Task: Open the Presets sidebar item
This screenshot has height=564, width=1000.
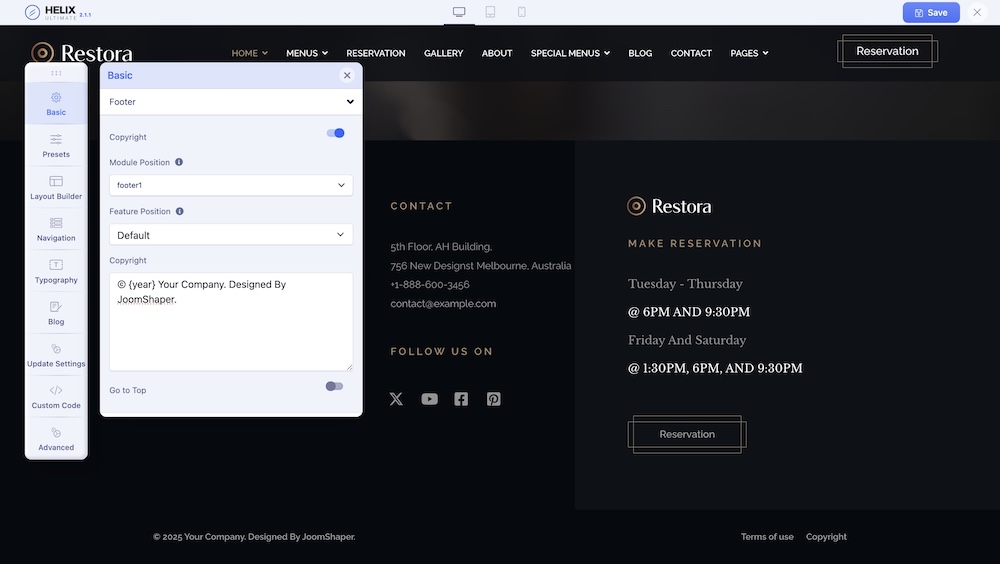Action: pyautogui.click(x=56, y=146)
